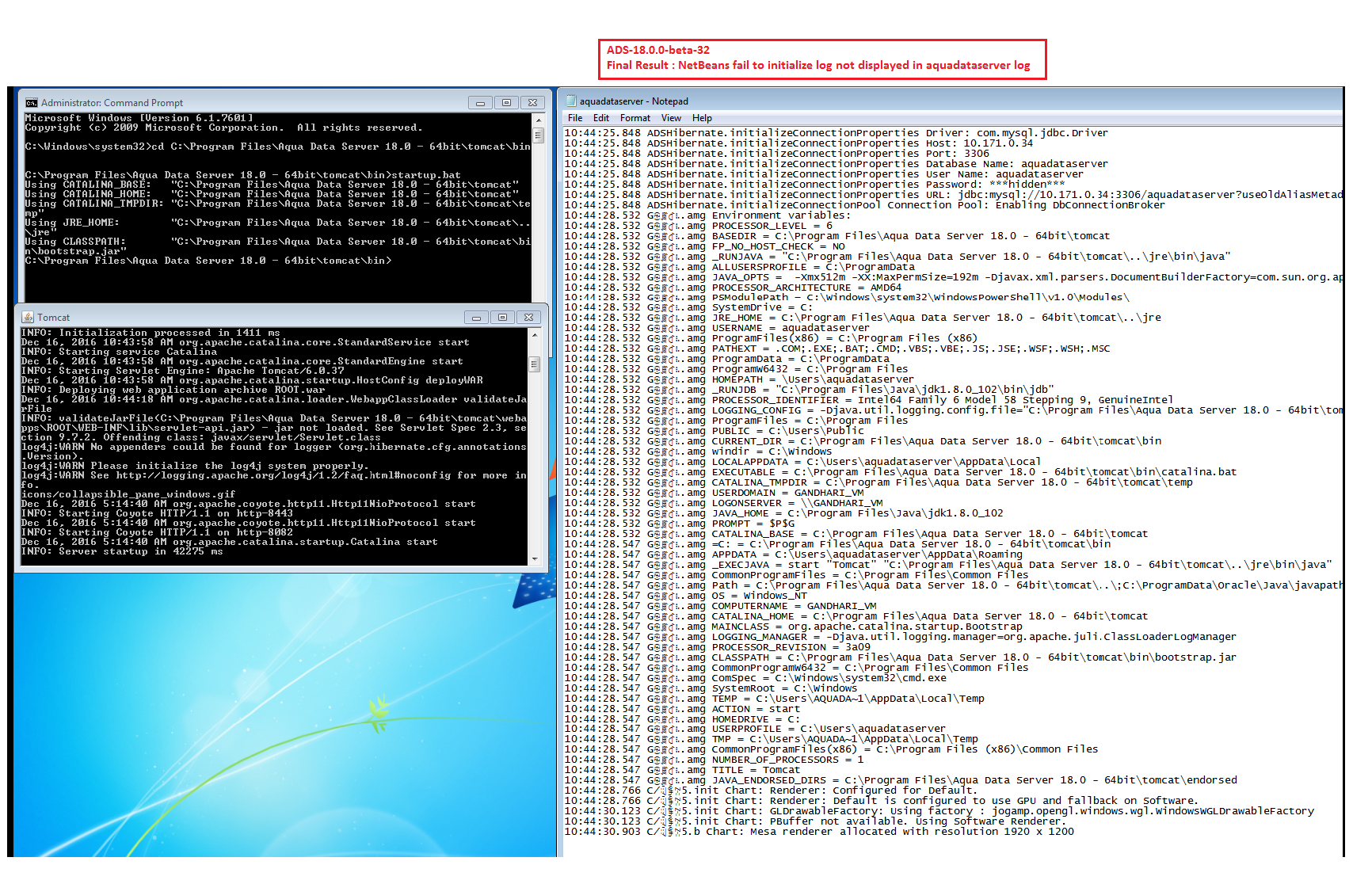
Task: Click the 'Host: 10.171.0.34' log line
Action: pyautogui.click(x=798, y=143)
